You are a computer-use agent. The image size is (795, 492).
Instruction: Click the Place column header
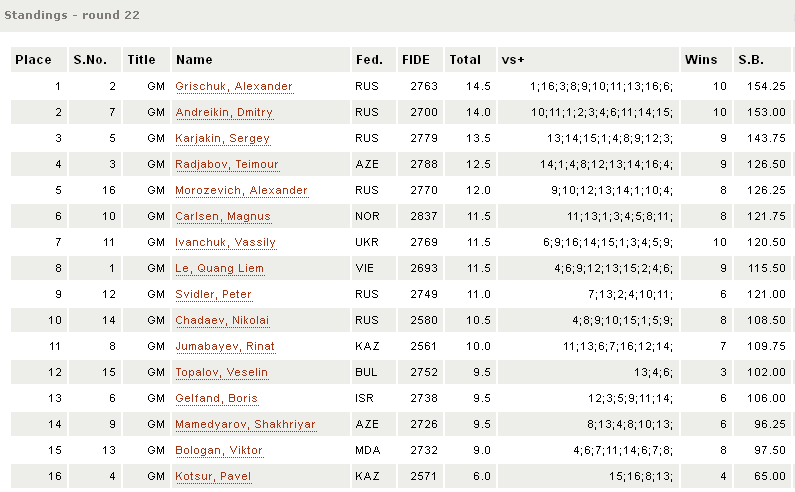click(33, 60)
